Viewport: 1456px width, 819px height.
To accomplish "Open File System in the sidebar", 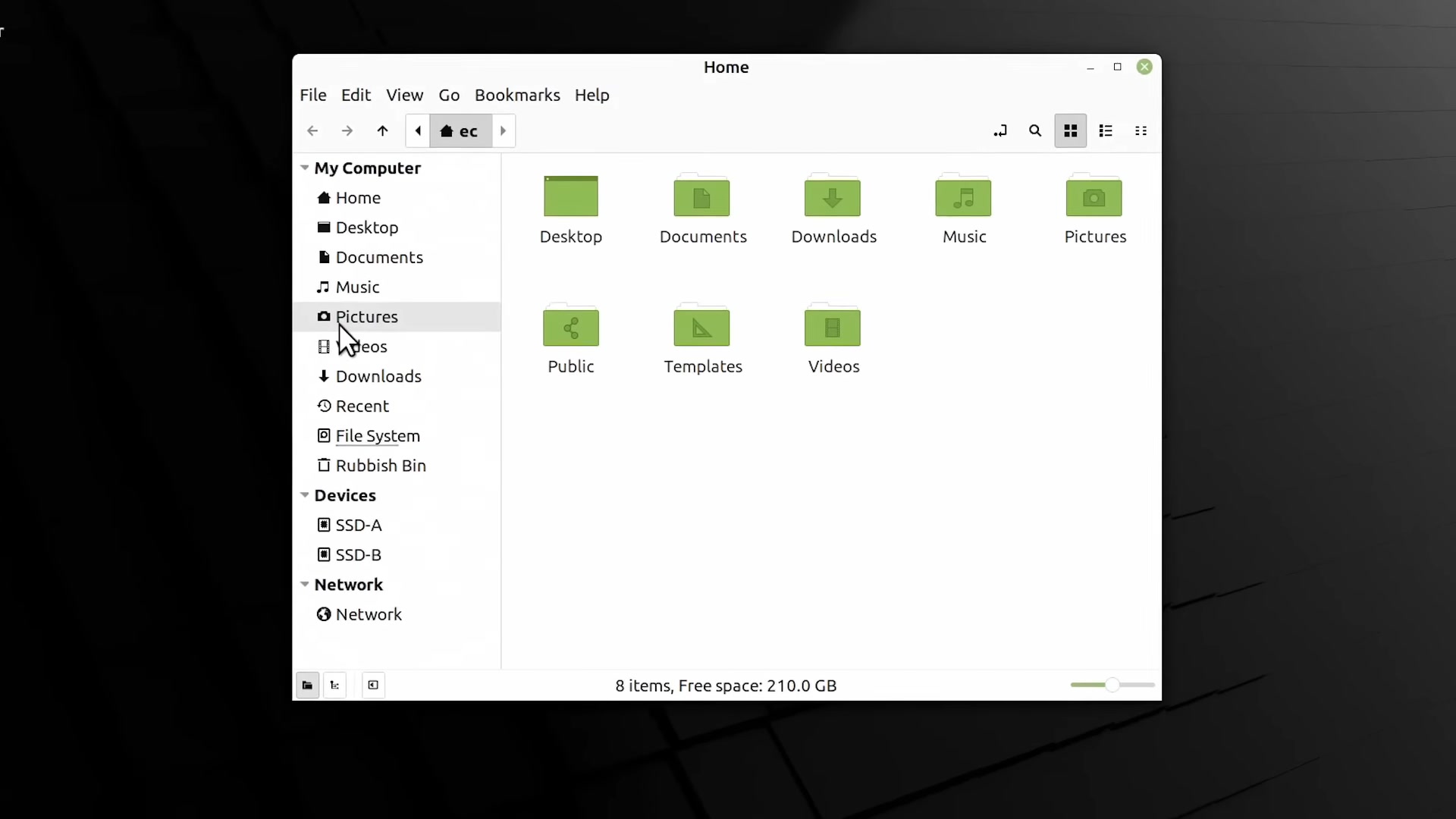I will (397, 436).
